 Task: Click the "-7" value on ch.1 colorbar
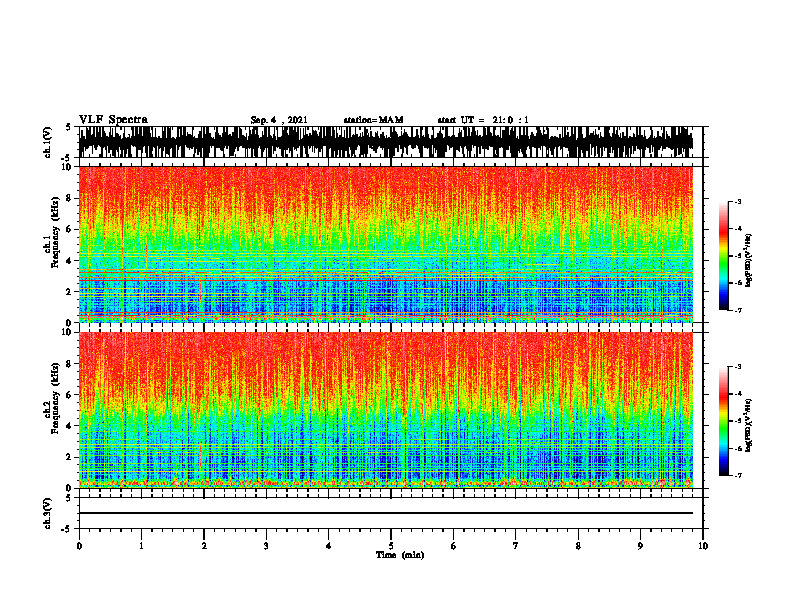737,310
